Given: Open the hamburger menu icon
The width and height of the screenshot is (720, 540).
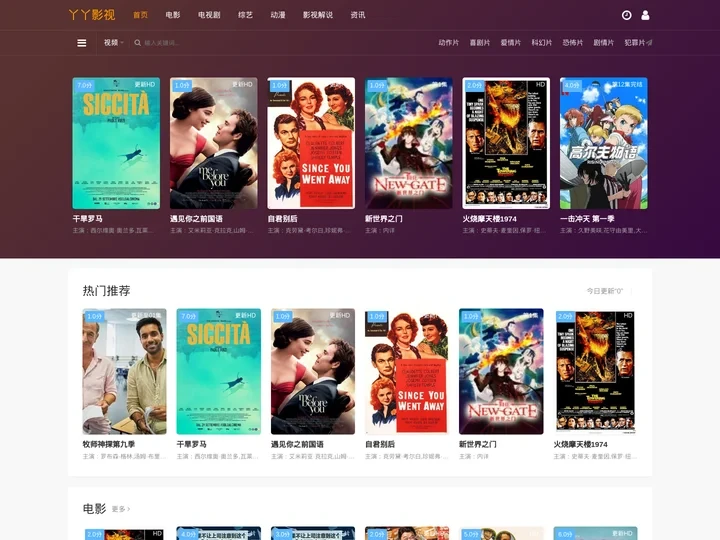Looking at the screenshot, I should pos(82,43).
